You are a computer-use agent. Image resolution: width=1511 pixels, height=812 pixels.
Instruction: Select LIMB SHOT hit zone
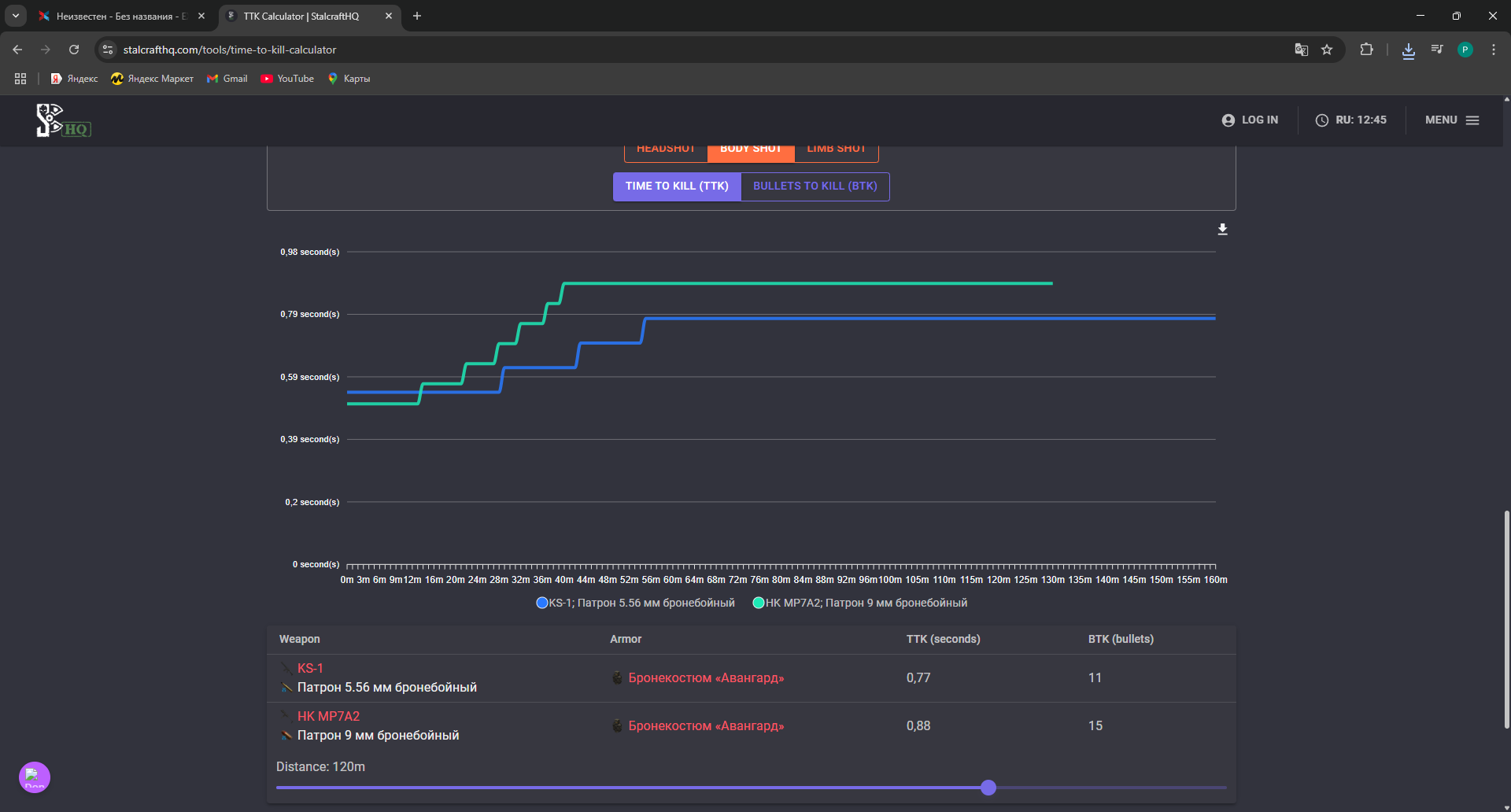tap(836, 152)
